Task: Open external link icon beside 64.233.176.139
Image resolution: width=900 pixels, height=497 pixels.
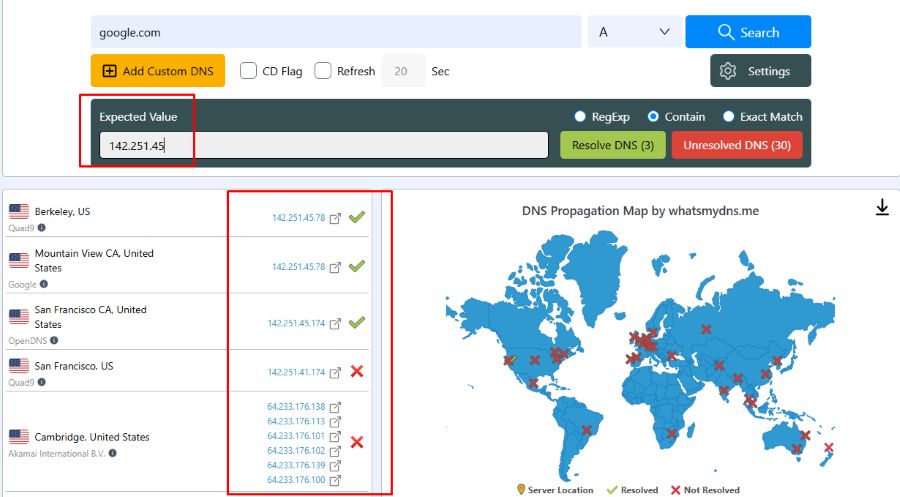Action: click(335, 465)
